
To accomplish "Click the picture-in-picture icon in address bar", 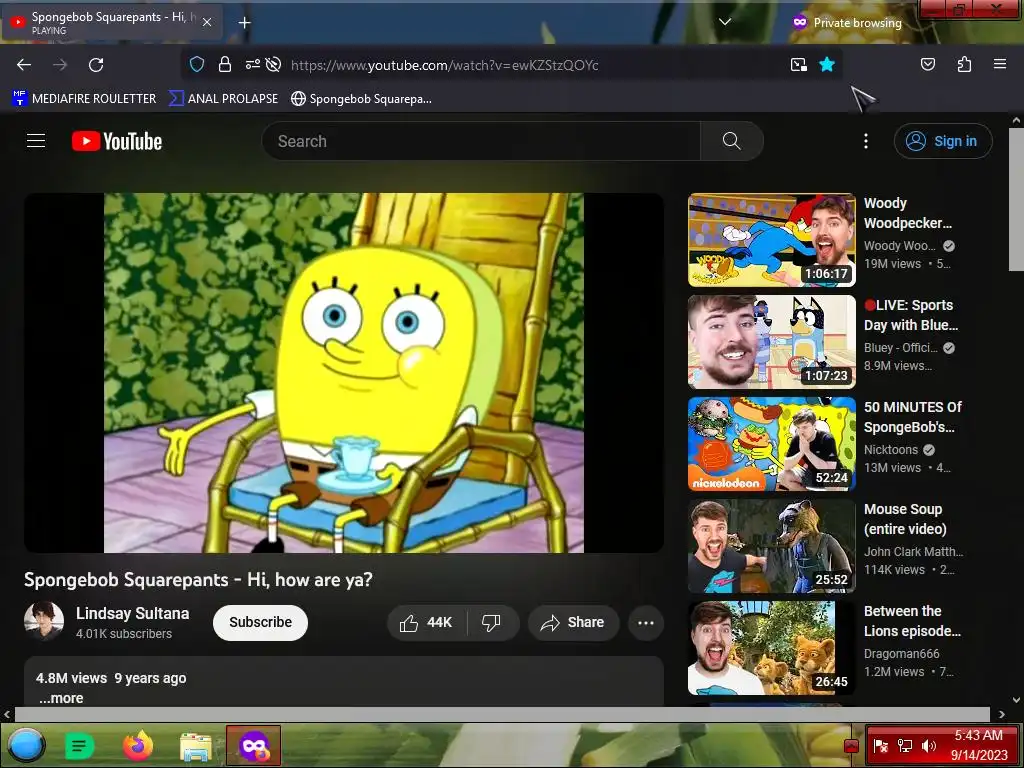I will click(x=799, y=64).
